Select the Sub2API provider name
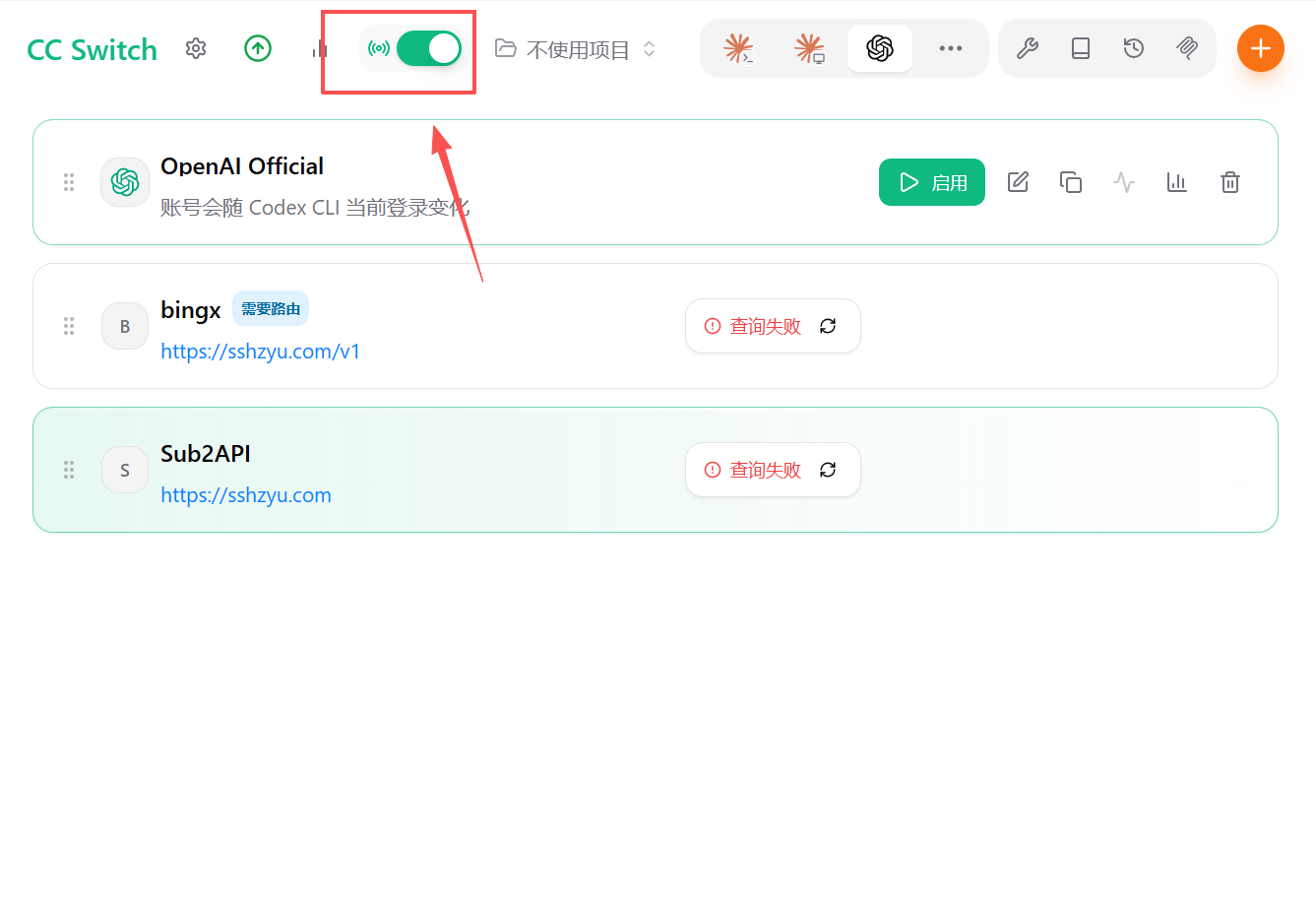The image size is (1316, 901). (x=206, y=454)
